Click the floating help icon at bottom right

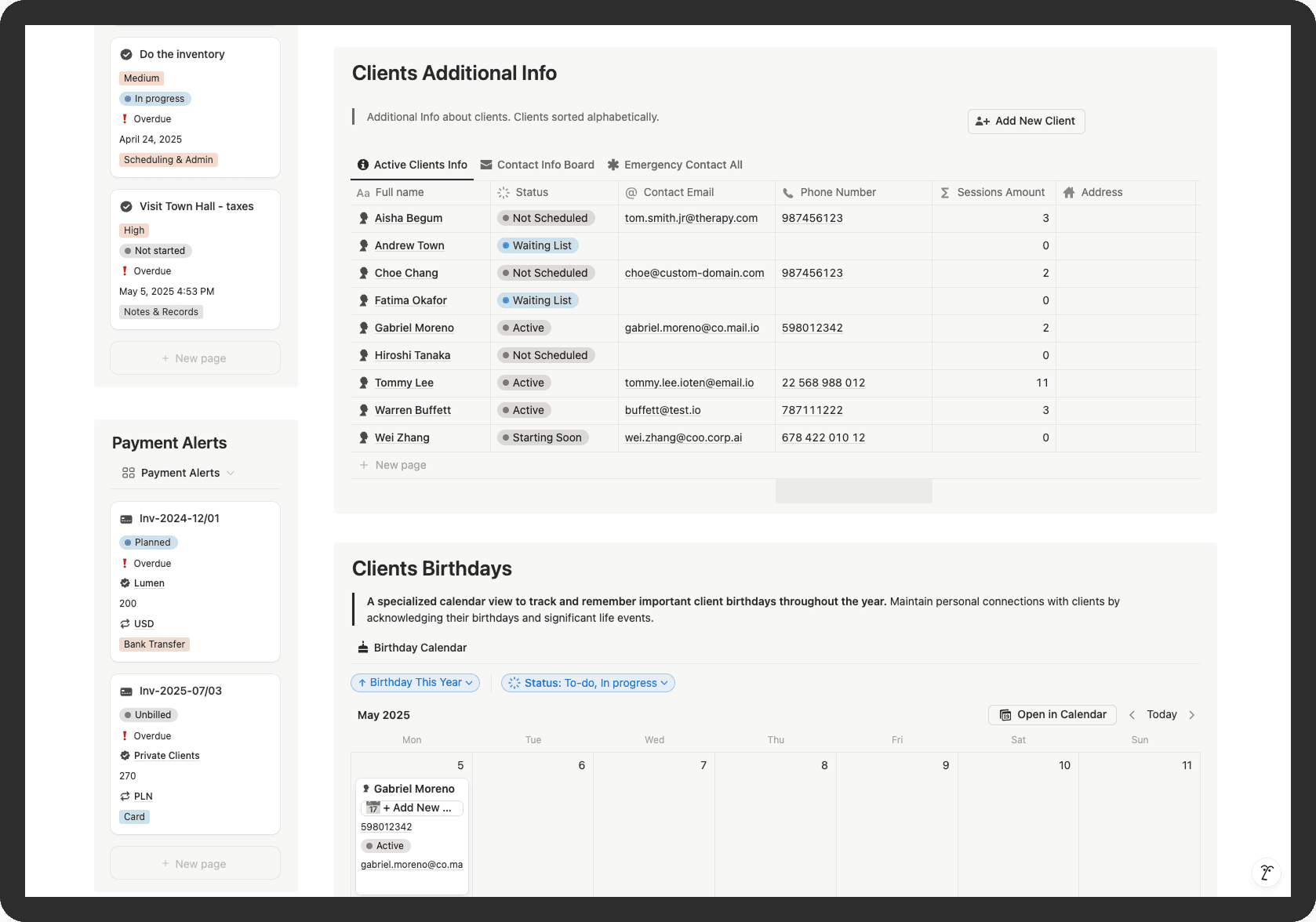[x=1266, y=872]
